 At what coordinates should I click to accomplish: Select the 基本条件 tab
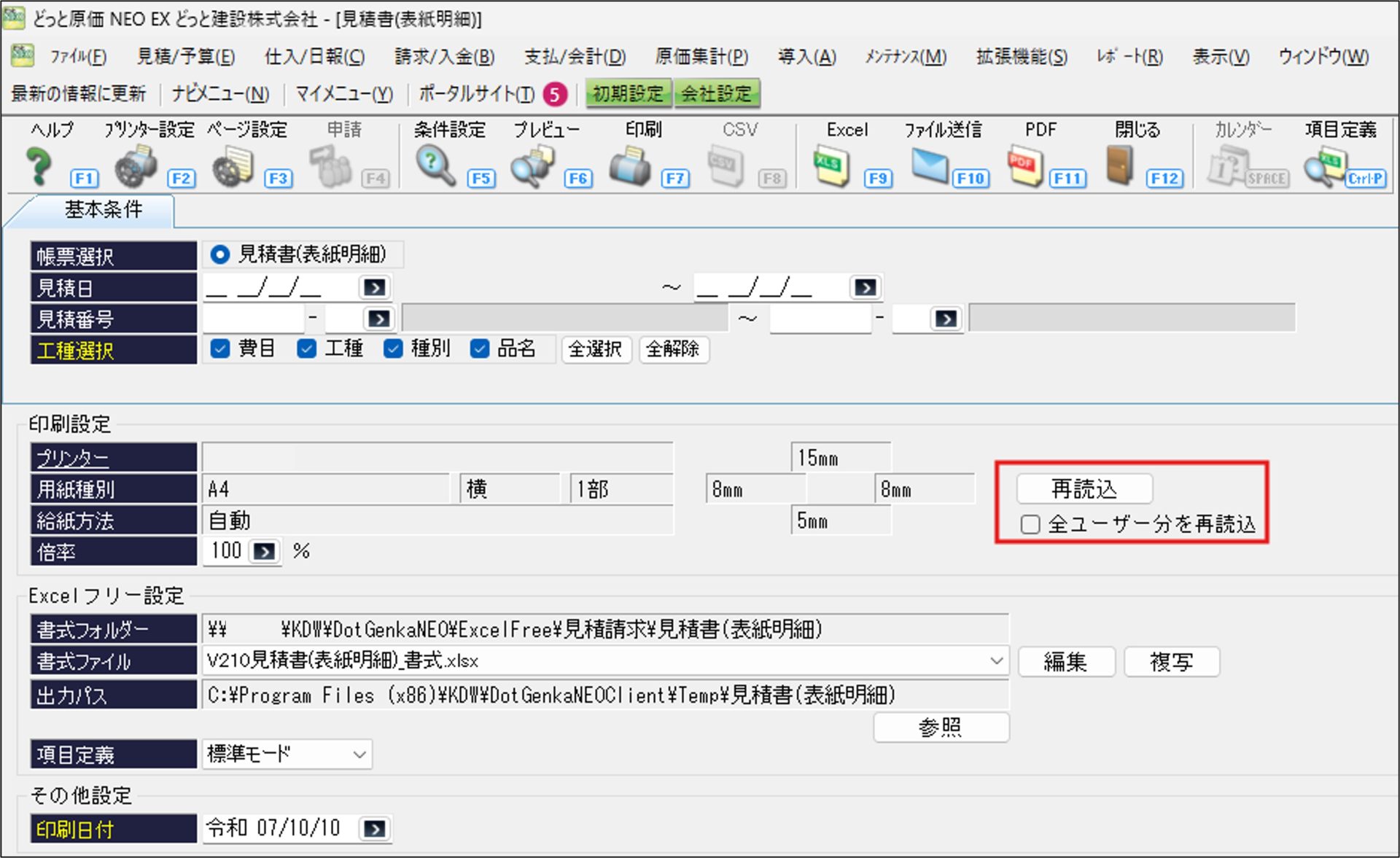[x=103, y=210]
